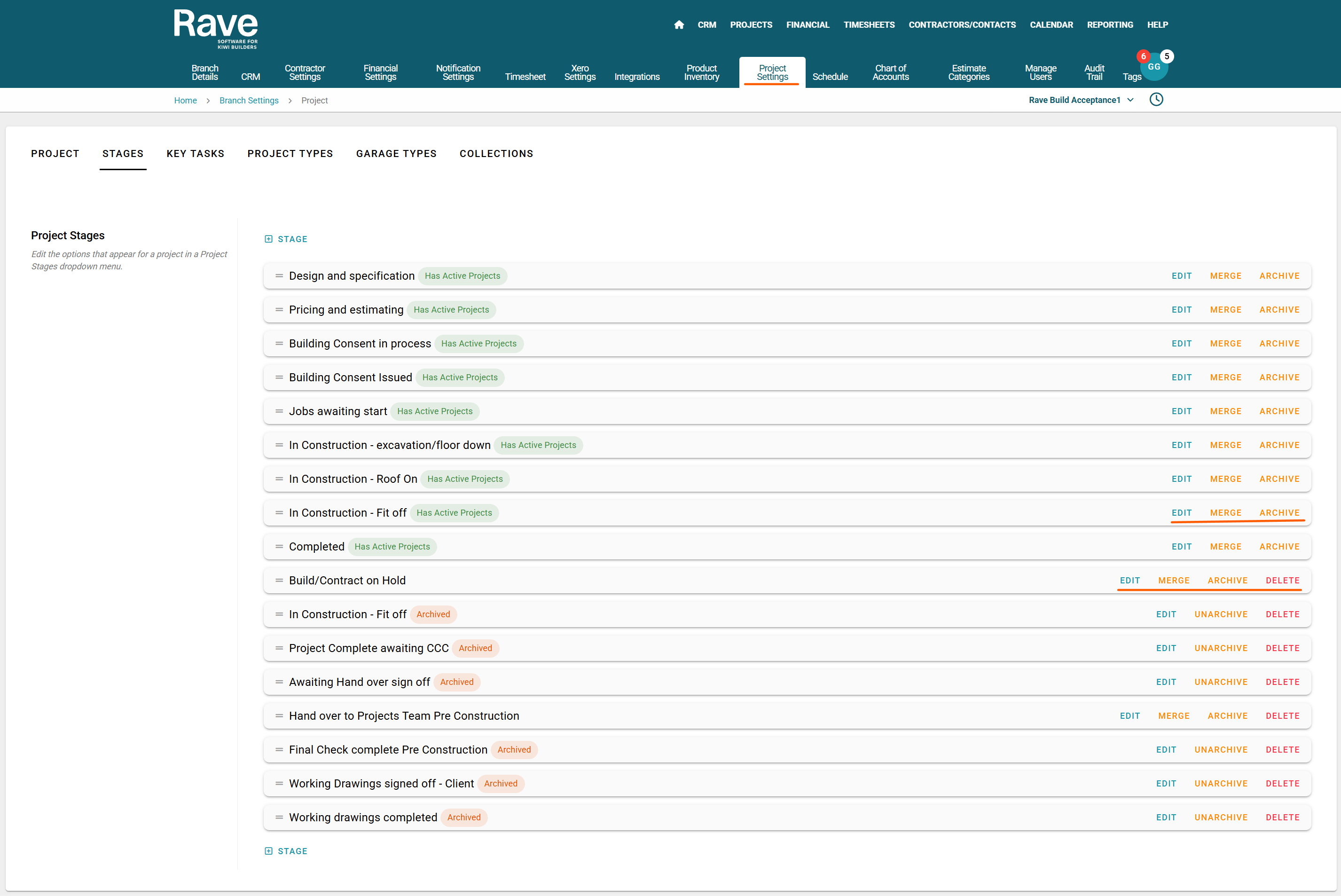
Task: Click the red notification badge showing 6
Action: [1143, 56]
